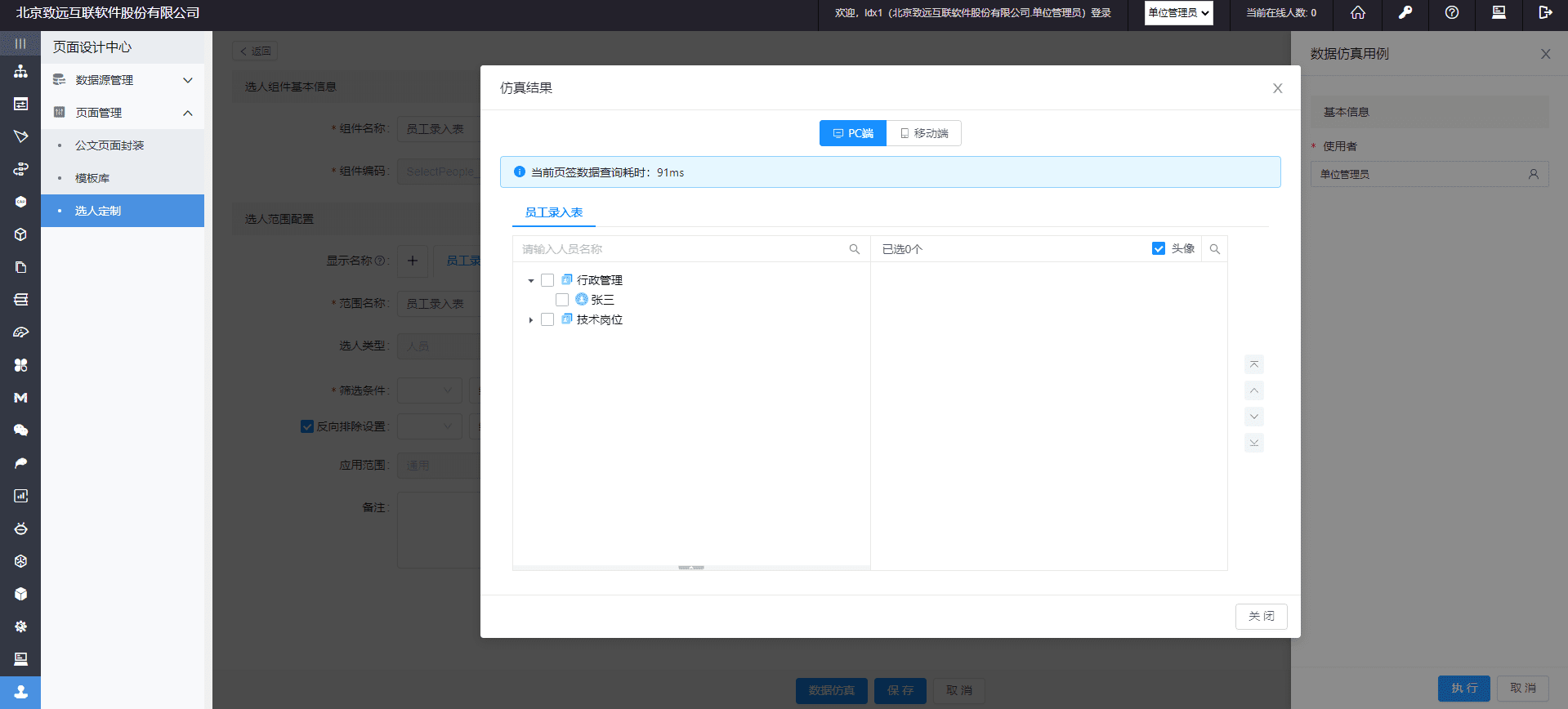Click the documents icon in the left rail
Viewport: 1568px width, 709px height.
[x=20, y=267]
